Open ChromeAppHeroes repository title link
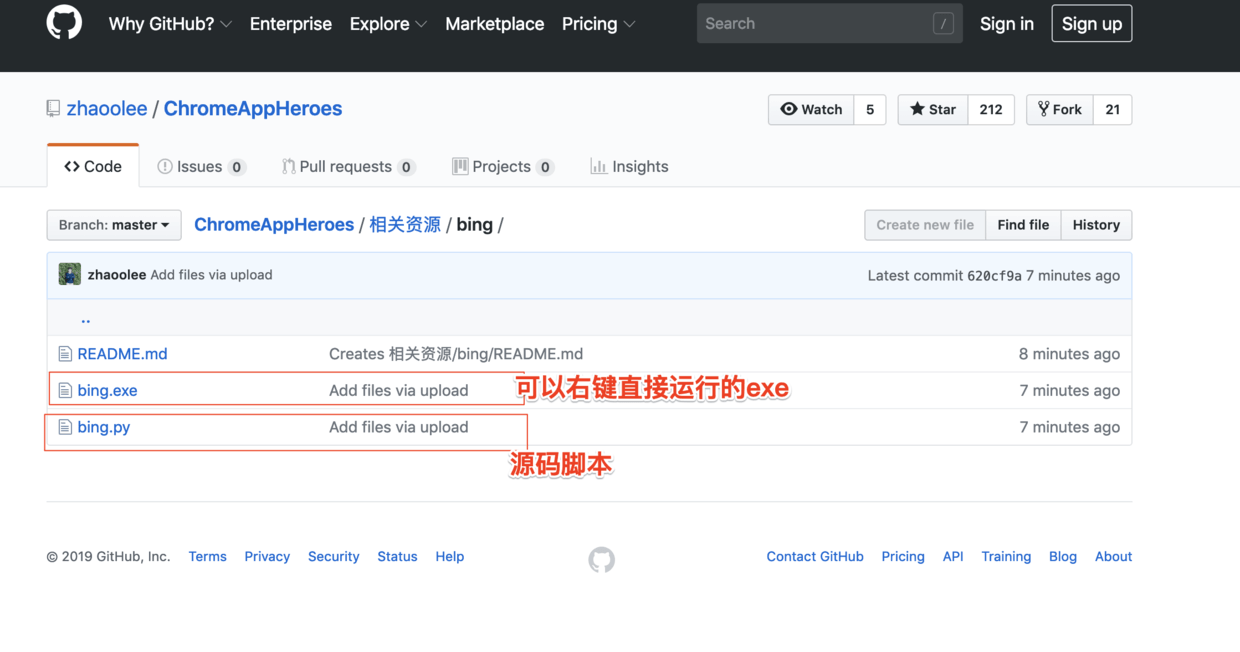The image size is (1240, 652). point(253,109)
